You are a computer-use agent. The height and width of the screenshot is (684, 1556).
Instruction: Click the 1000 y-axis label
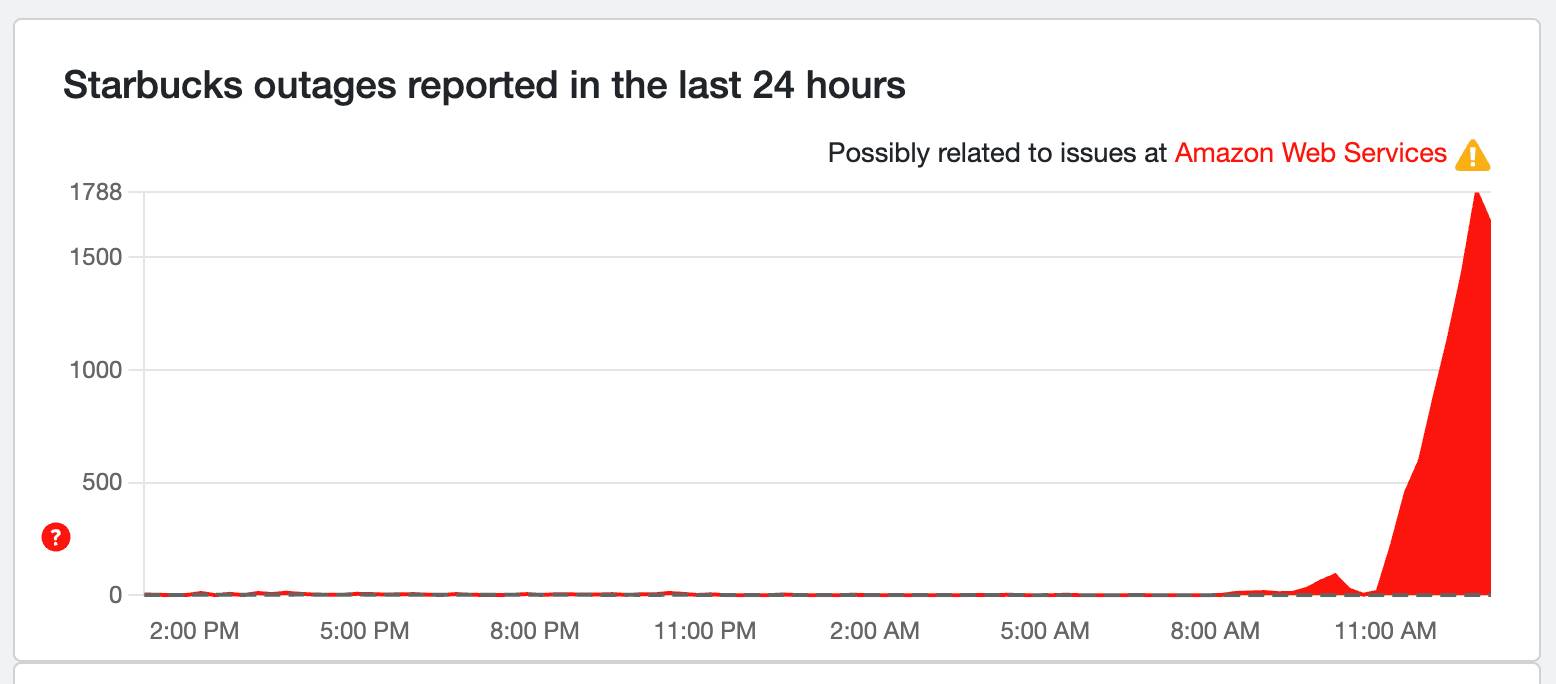tap(95, 370)
